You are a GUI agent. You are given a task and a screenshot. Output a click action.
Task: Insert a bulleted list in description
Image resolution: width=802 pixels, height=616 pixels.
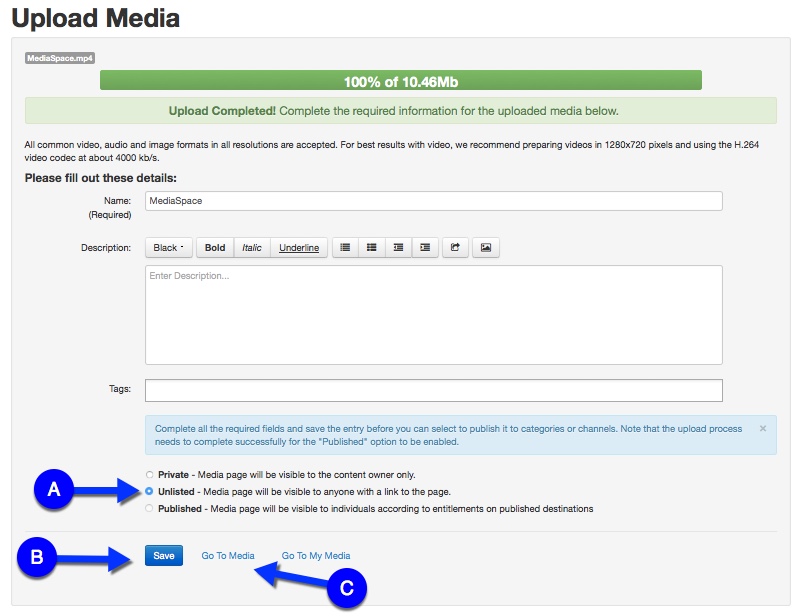point(345,247)
